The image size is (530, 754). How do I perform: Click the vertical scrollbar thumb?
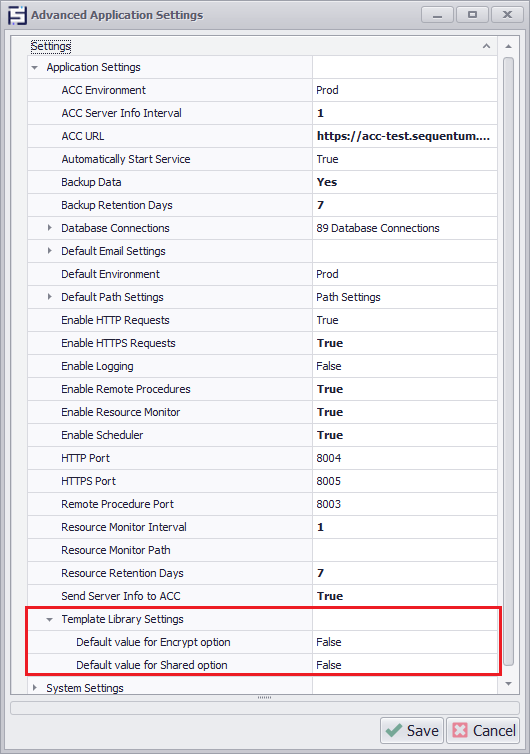point(508,362)
